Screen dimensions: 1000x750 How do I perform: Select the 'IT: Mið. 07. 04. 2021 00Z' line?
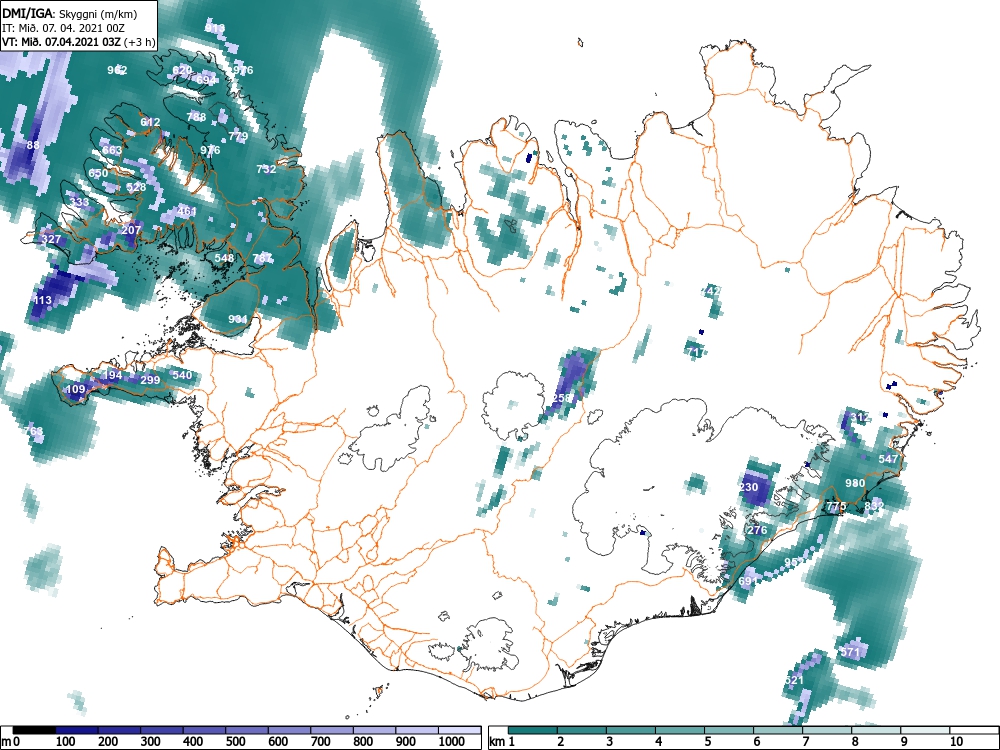click(65, 27)
